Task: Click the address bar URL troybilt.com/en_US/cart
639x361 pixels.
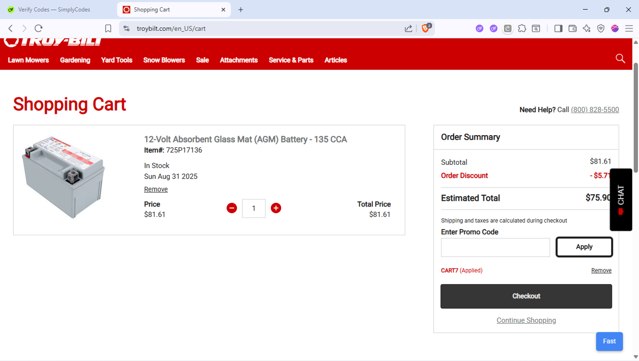Action: pos(171,29)
